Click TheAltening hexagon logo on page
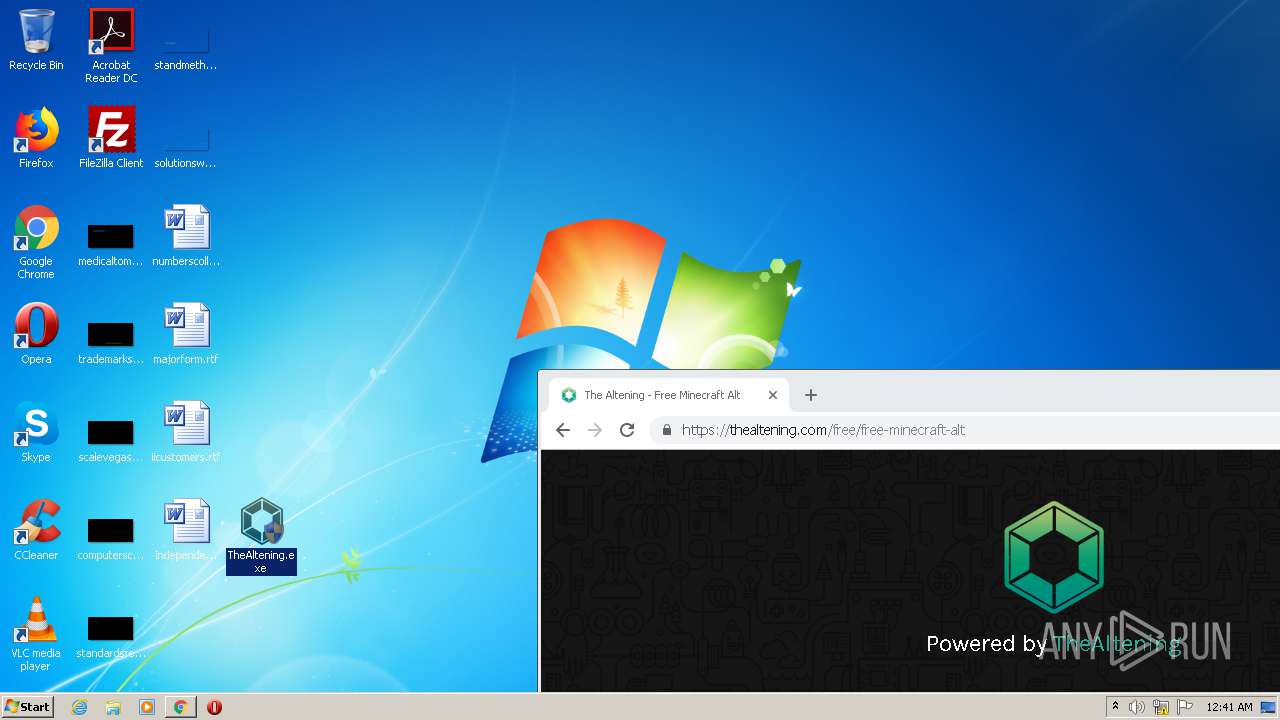 [x=1054, y=557]
